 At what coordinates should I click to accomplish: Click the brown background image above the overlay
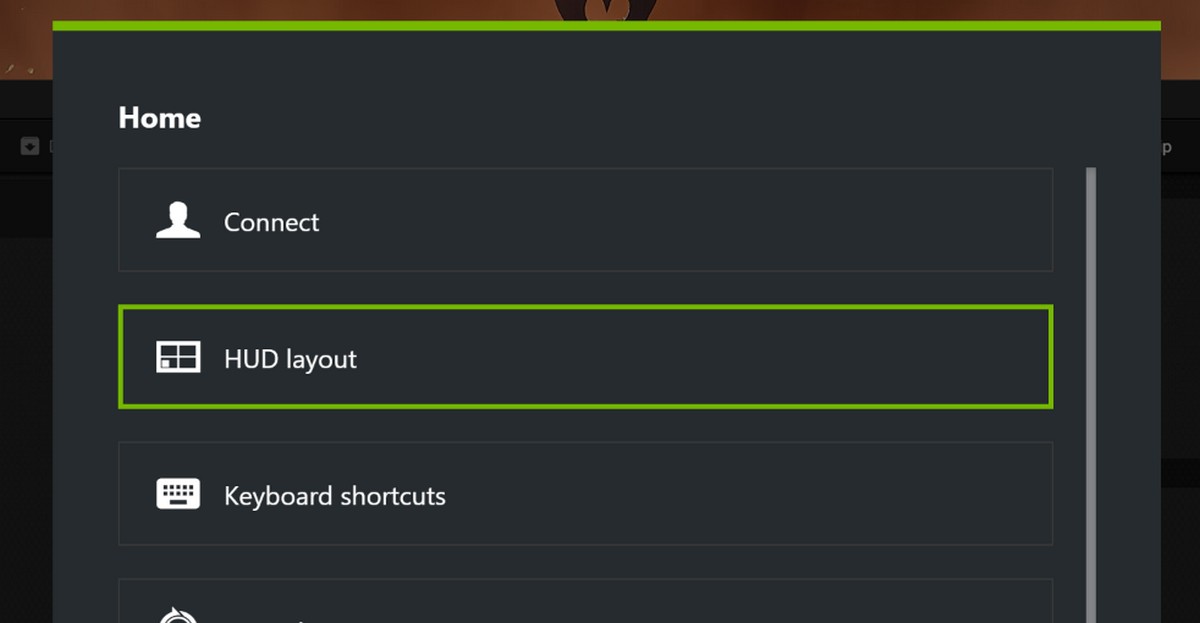300,10
